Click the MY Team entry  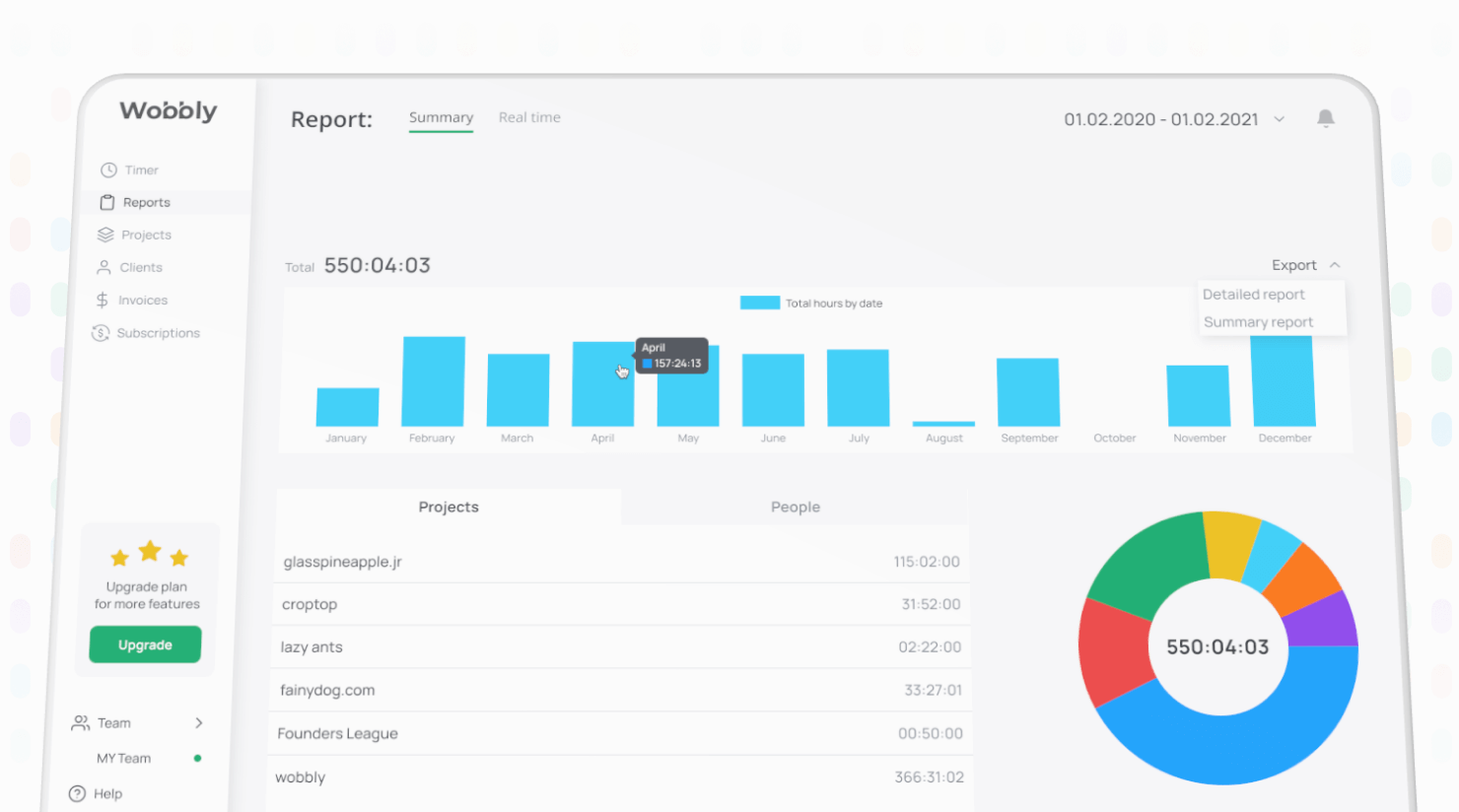pos(124,758)
